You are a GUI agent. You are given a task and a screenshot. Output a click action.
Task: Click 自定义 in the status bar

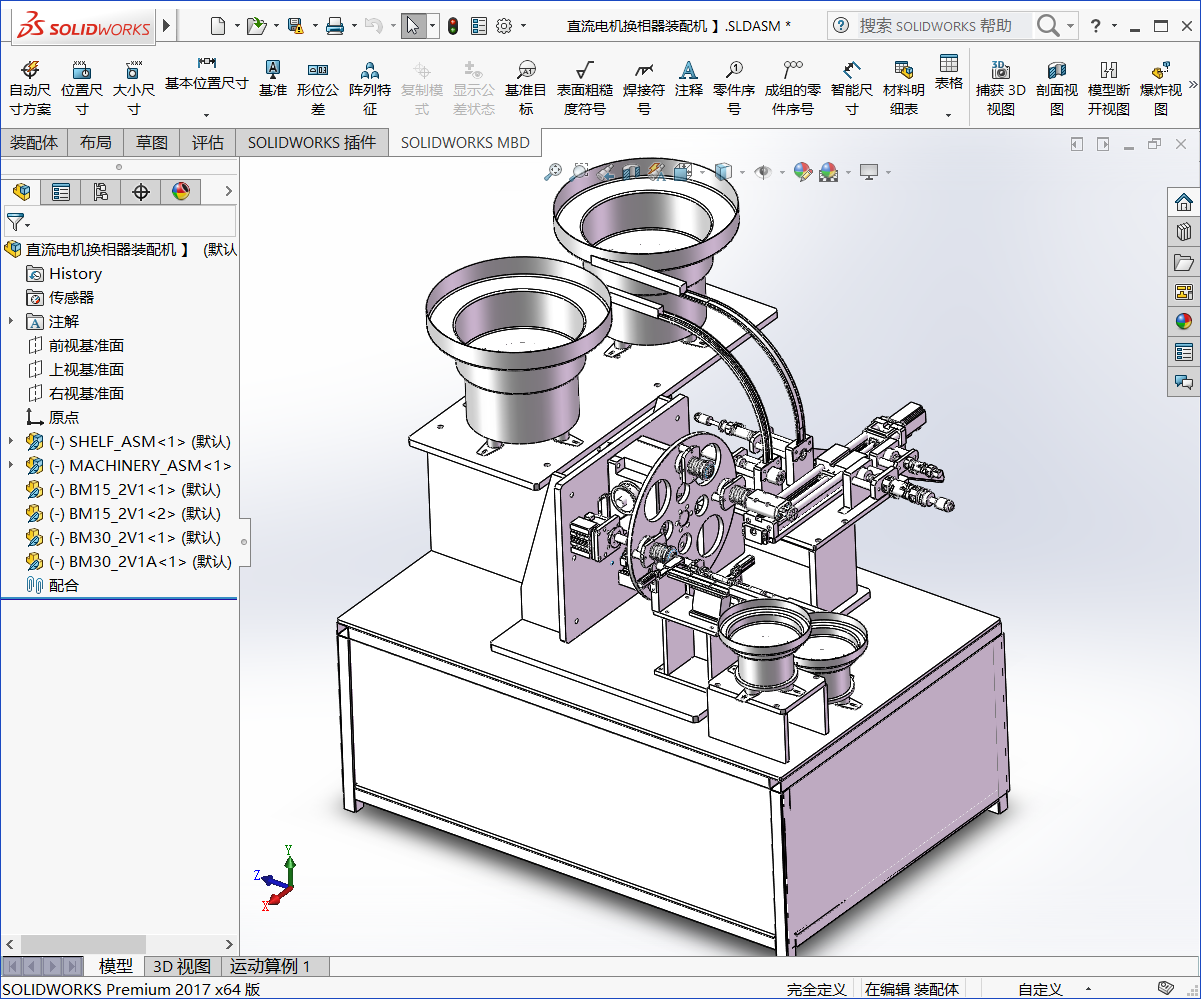pyautogui.click(x=1040, y=989)
